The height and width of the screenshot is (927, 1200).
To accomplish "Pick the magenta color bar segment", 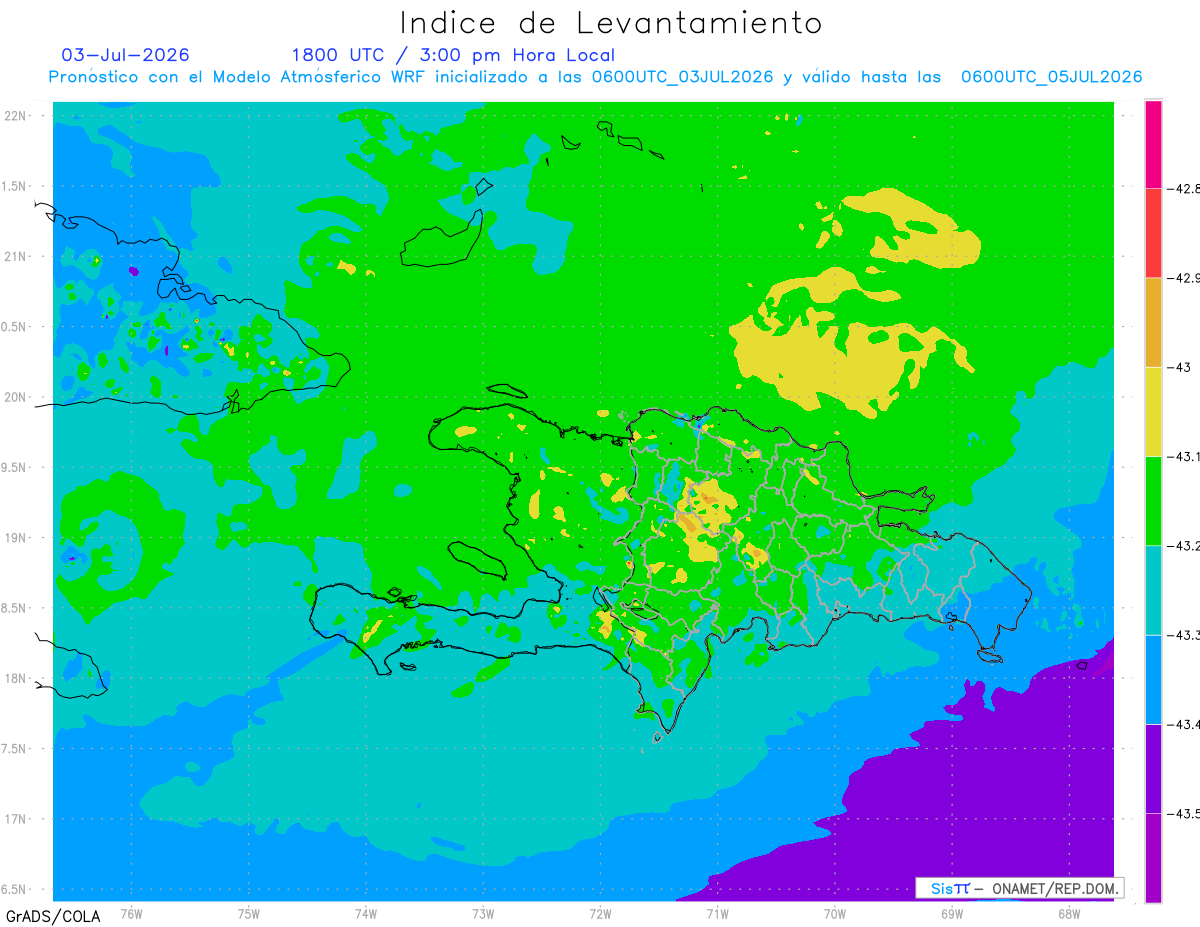I will pos(1153,144).
